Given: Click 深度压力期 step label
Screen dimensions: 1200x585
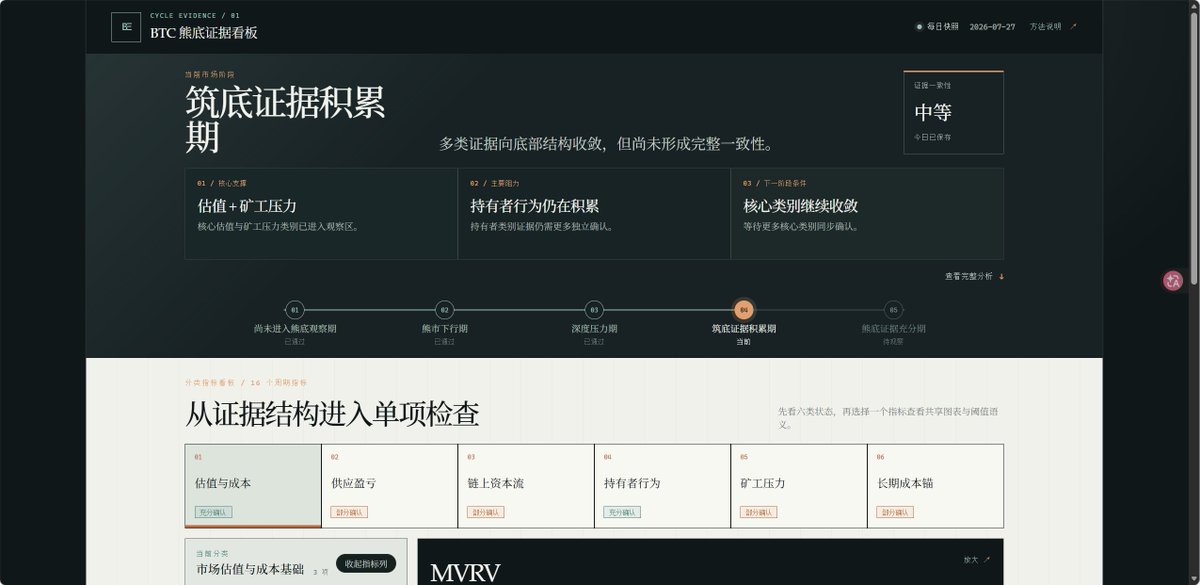Looking at the screenshot, I should [x=594, y=328].
